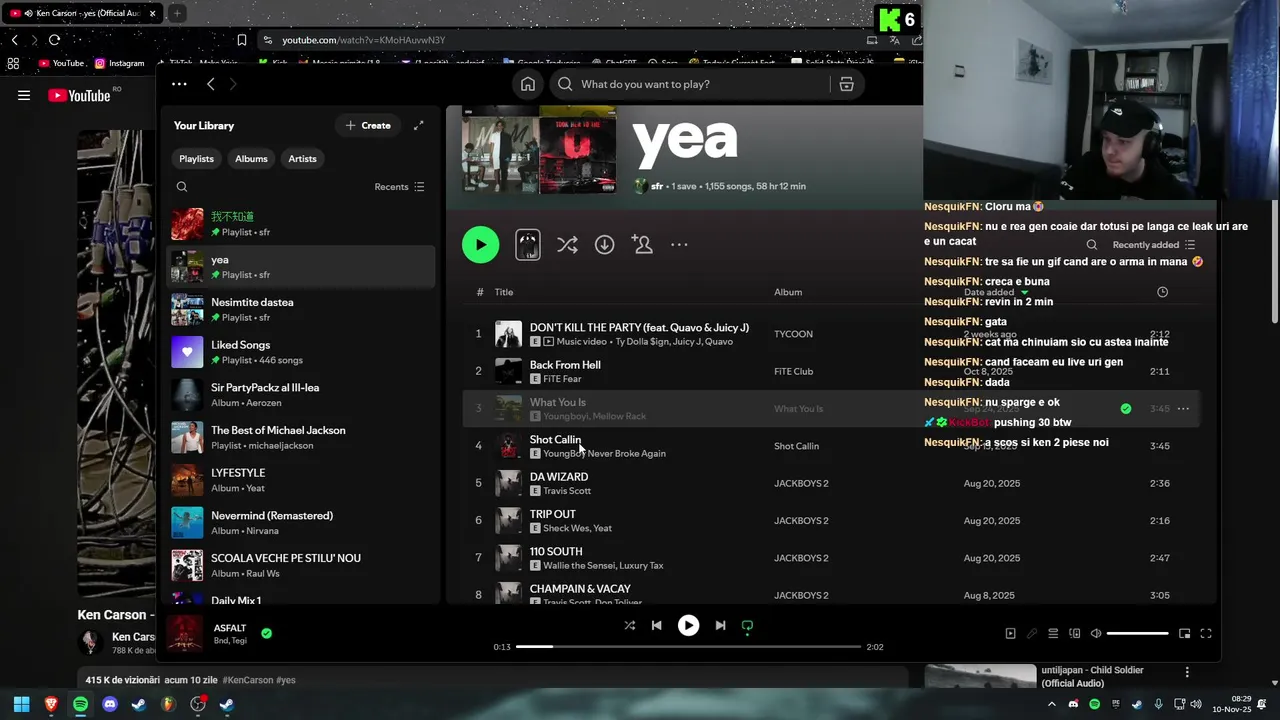Show hidden system tray icons
1280x720 pixels.
pyautogui.click(x=1051, y=704)
